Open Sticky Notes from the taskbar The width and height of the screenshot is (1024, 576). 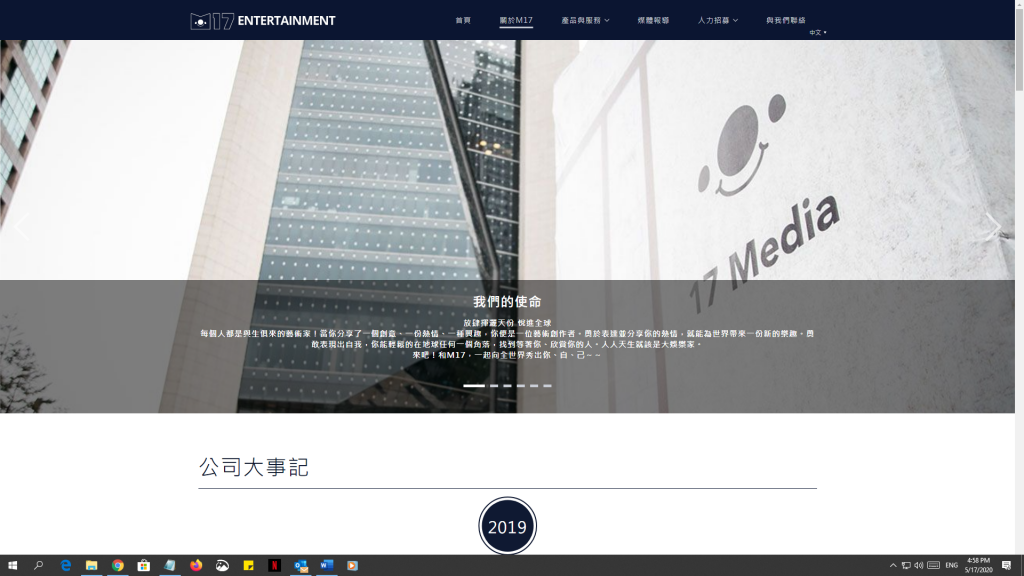pyautogui.click(x=248, y=565)
